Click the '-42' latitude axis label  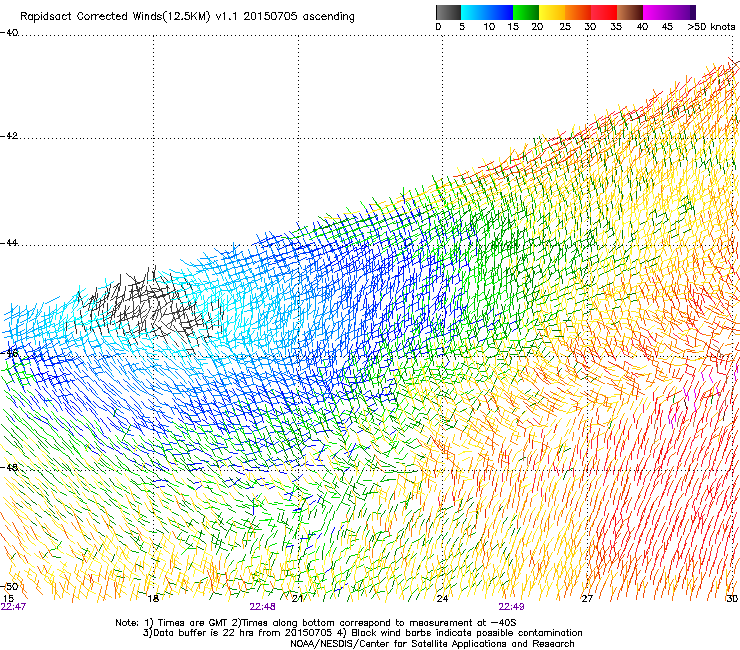coord(9,135)
